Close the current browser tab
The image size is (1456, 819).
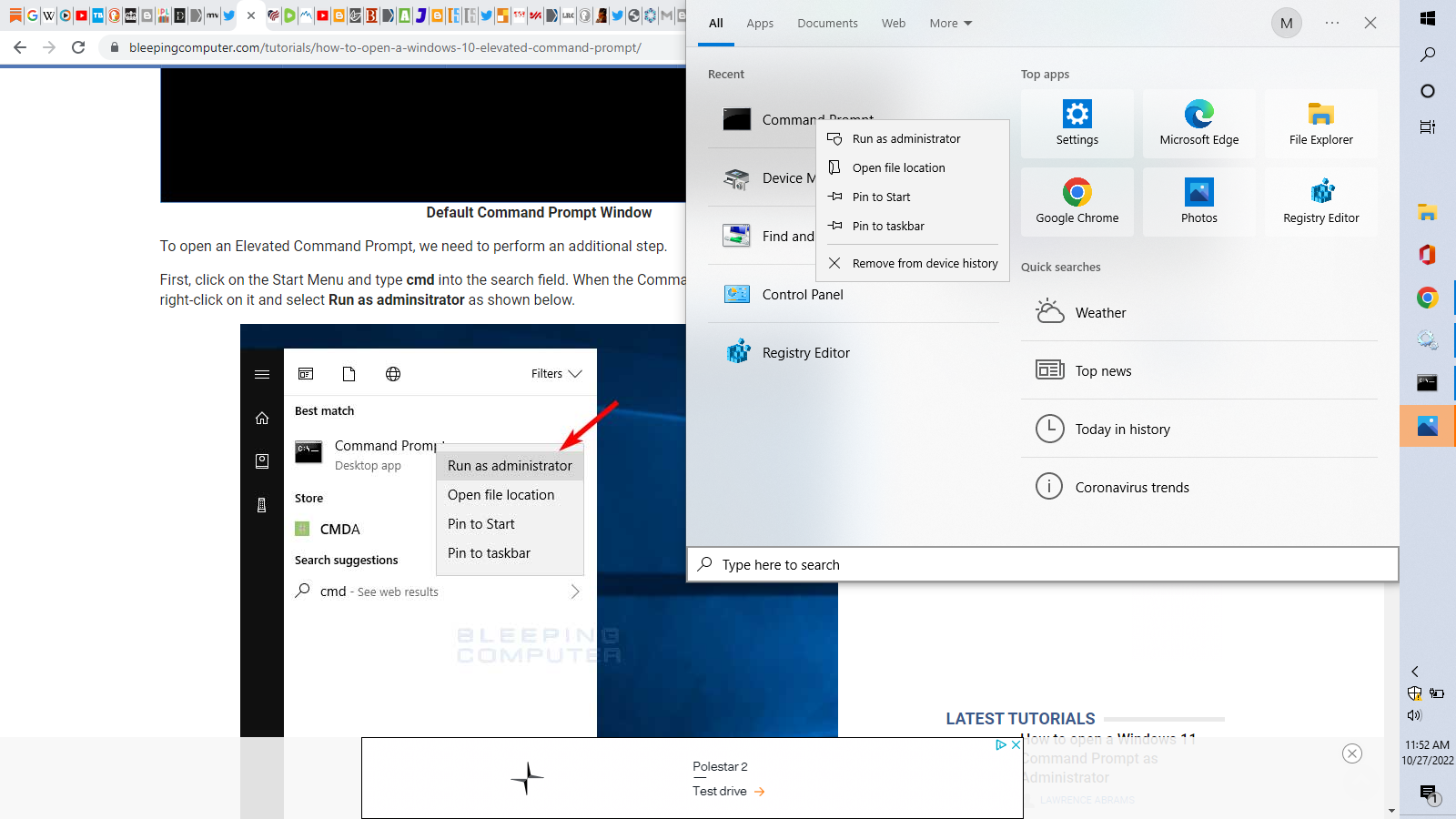251,15
